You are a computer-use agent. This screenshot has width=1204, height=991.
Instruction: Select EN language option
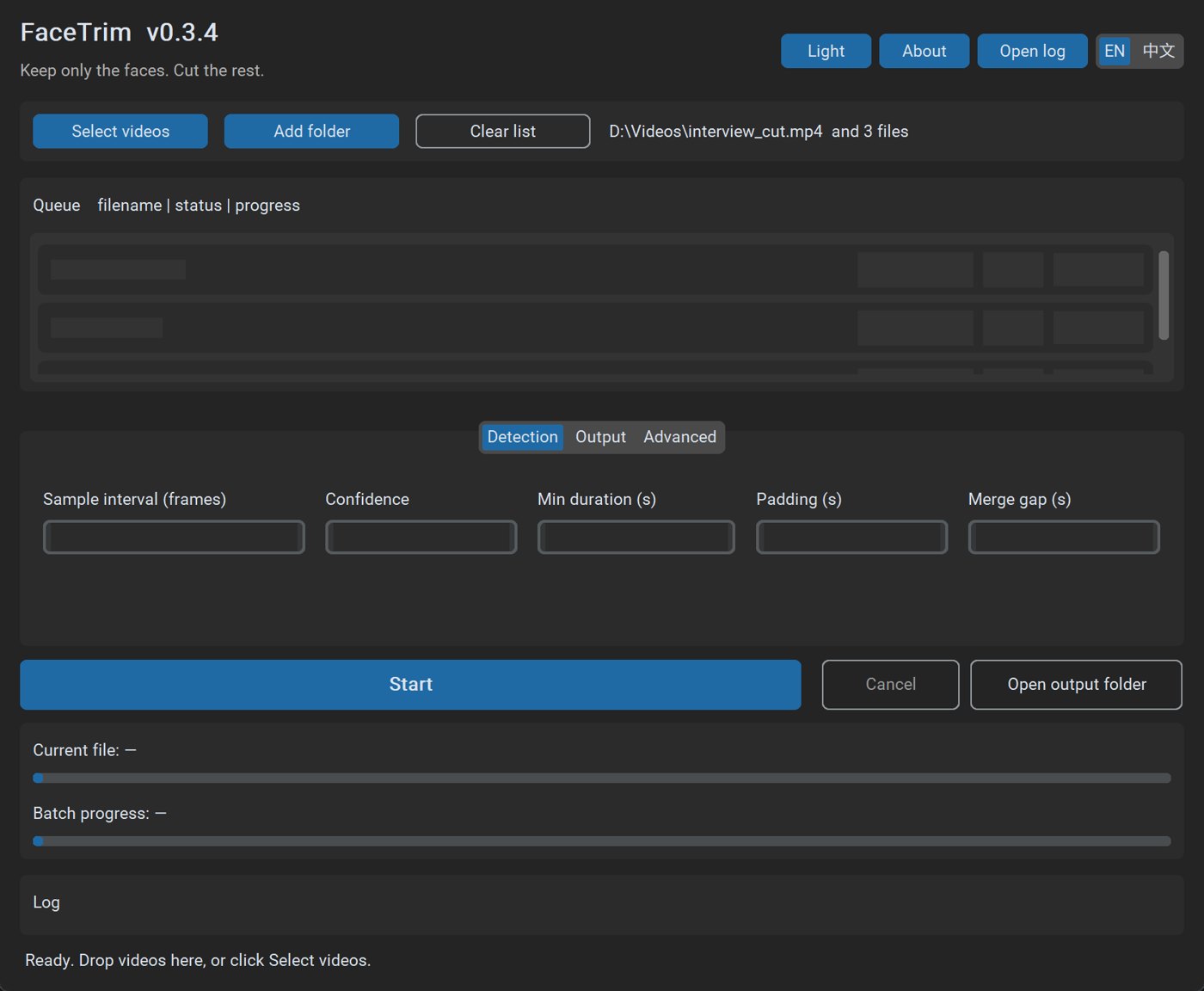1115,51
